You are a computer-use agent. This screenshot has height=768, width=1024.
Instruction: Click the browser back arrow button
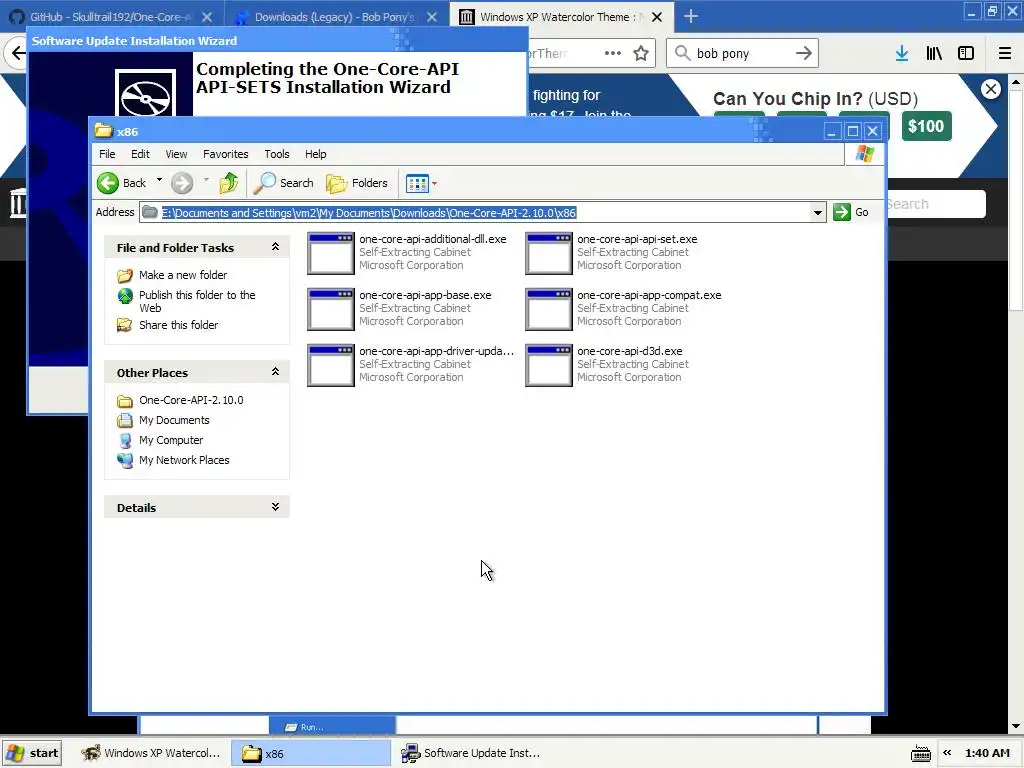17,53
